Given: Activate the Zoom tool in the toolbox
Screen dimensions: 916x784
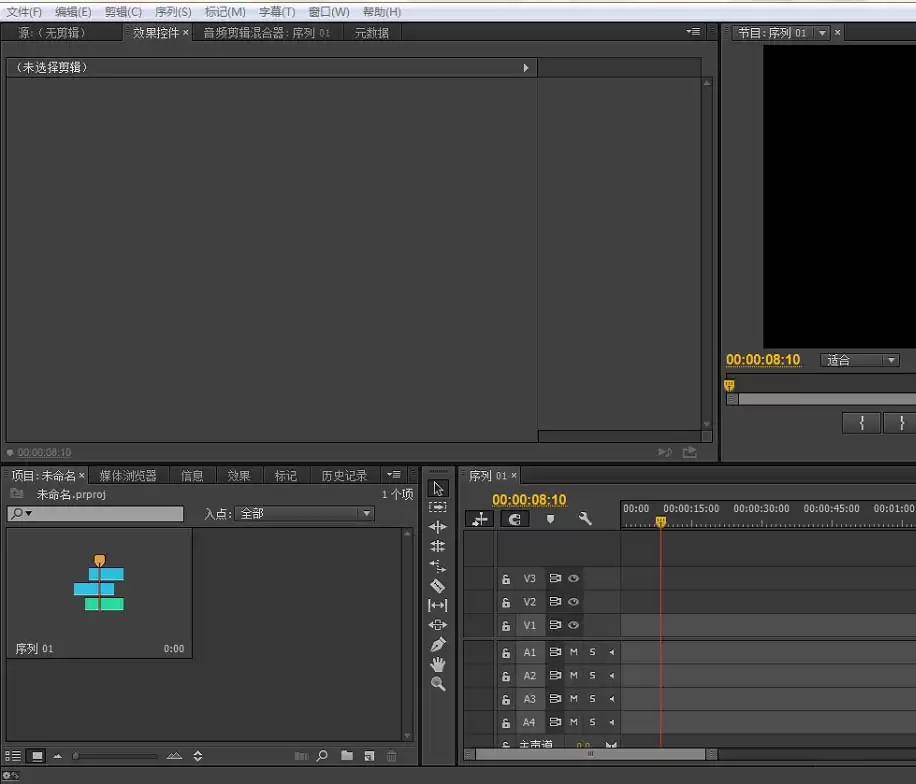Looking at the screenshot, I should tap(437, 684).
